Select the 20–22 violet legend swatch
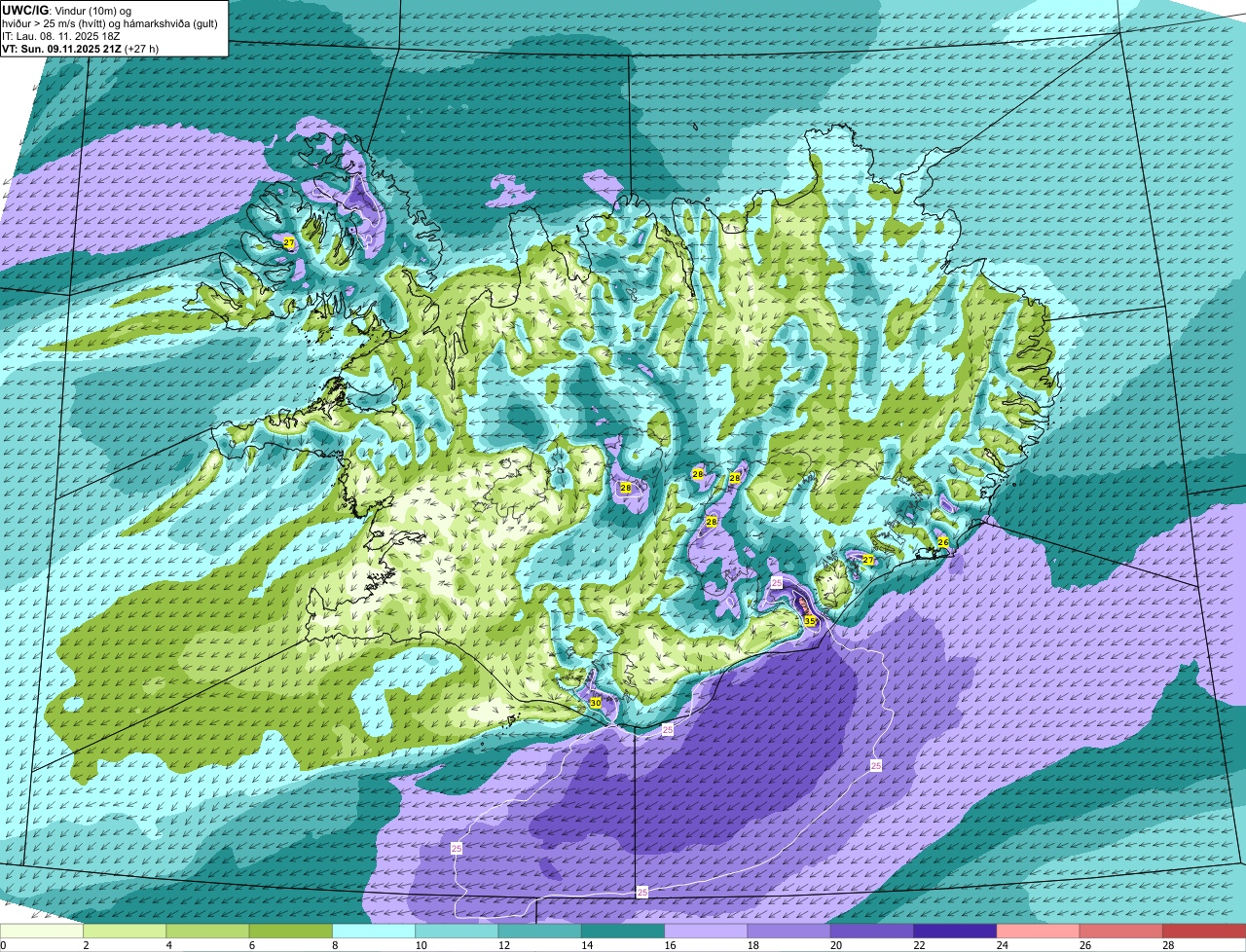 (872, 932)
